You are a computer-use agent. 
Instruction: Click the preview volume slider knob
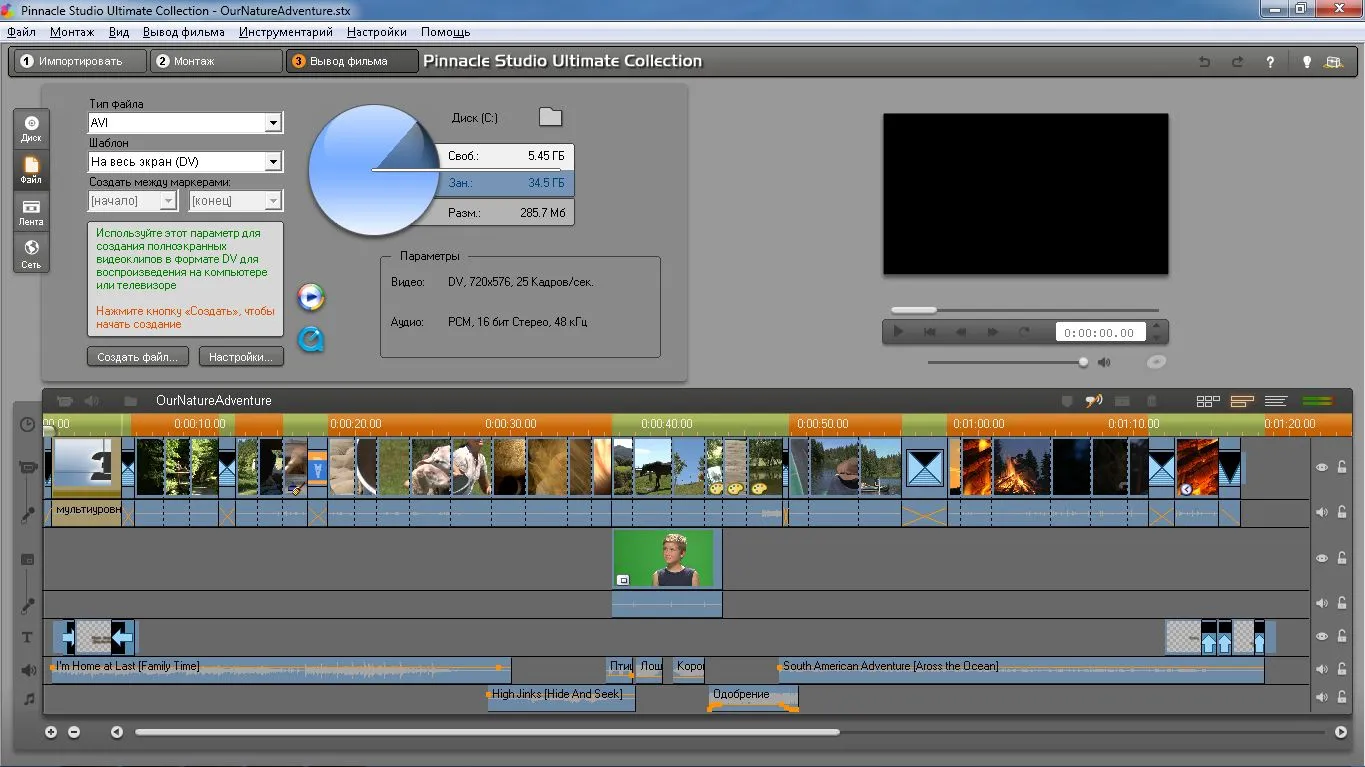1083,362
